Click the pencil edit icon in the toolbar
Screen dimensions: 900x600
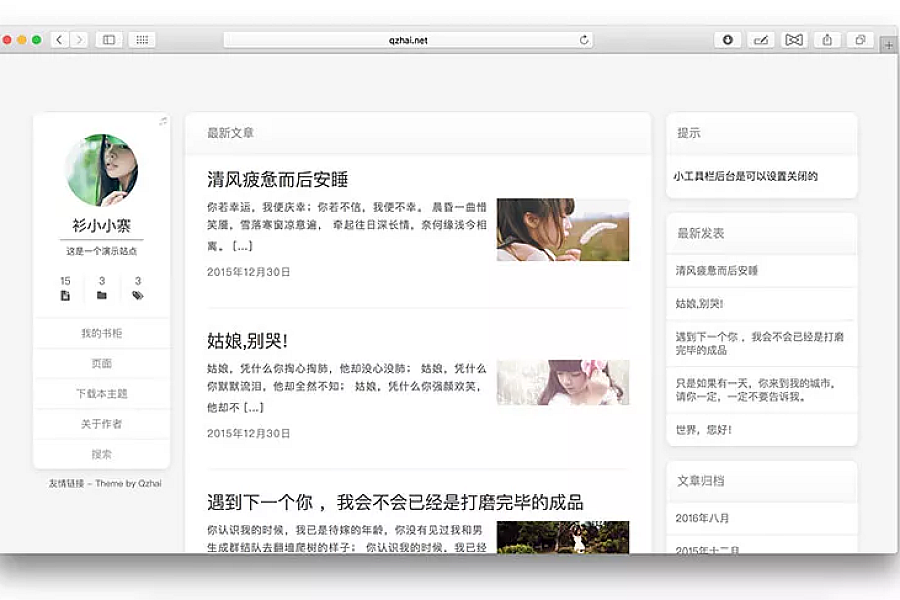pos(761,40)
